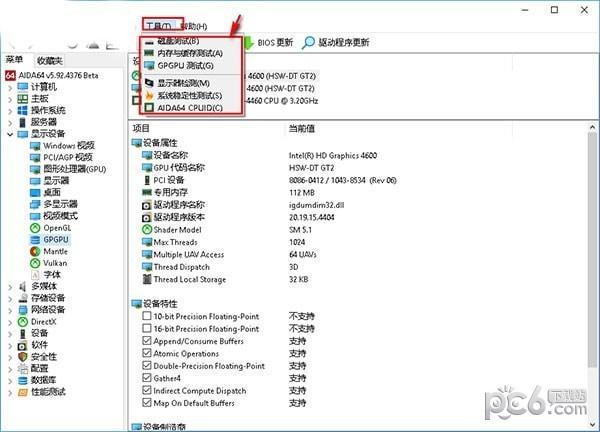Expand the DirectX tree node
The image size is (600, 432).
(10, 322)
